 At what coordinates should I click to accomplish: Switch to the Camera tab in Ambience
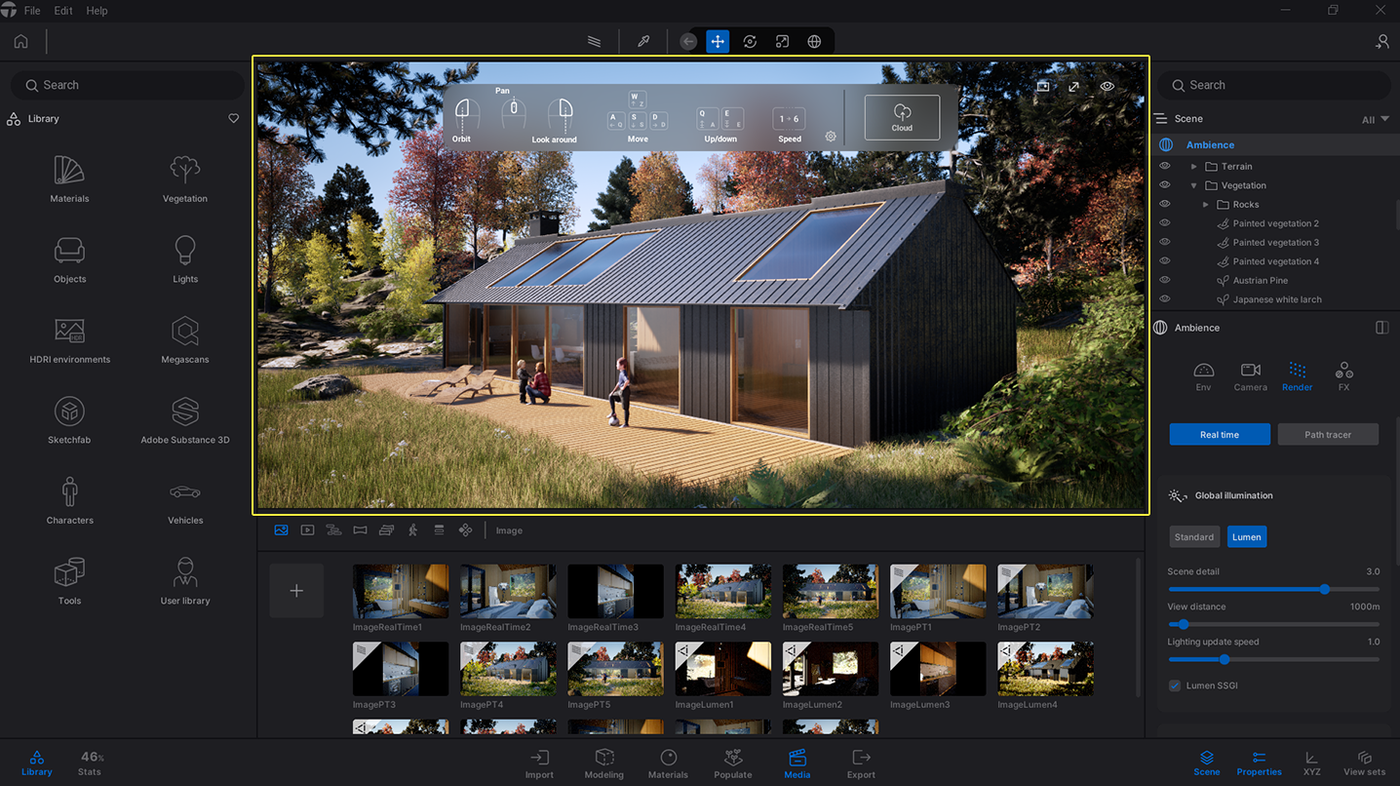(1250, 376)
